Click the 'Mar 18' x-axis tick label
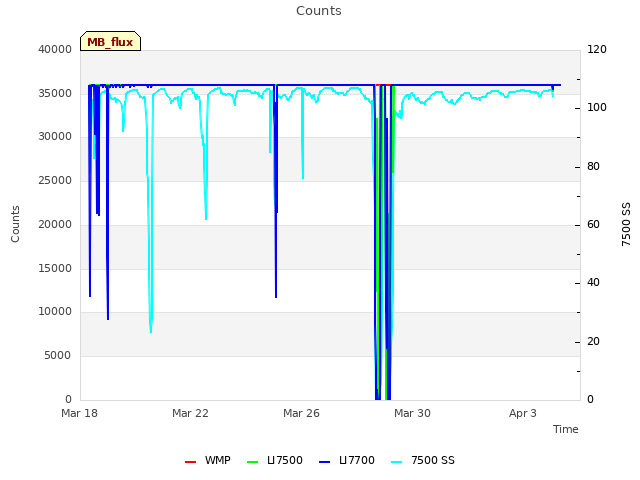The image size is (640, 480). click(80, 413)
